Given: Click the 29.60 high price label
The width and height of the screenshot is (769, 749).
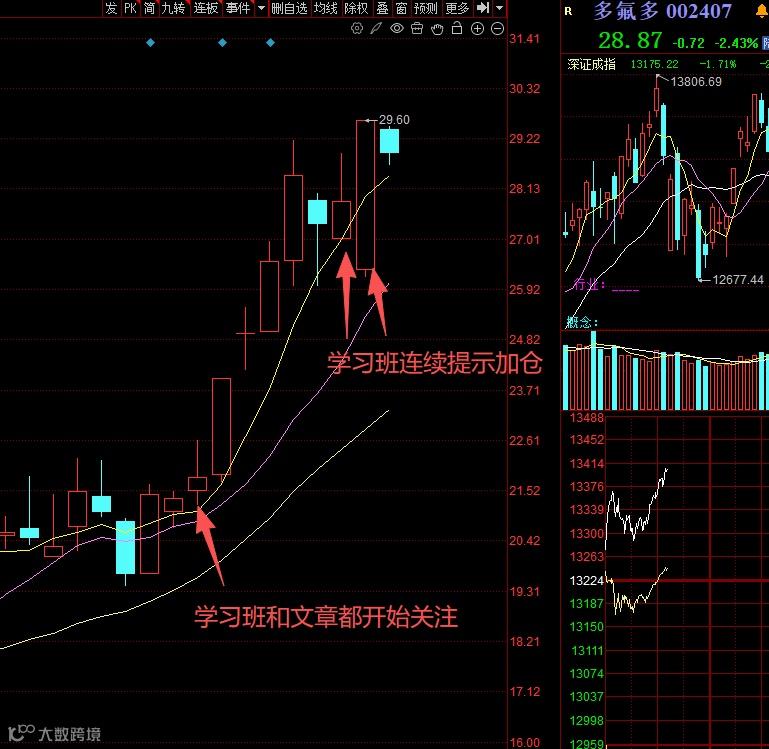Looking at the screenshot, I should tap(394, 120).
